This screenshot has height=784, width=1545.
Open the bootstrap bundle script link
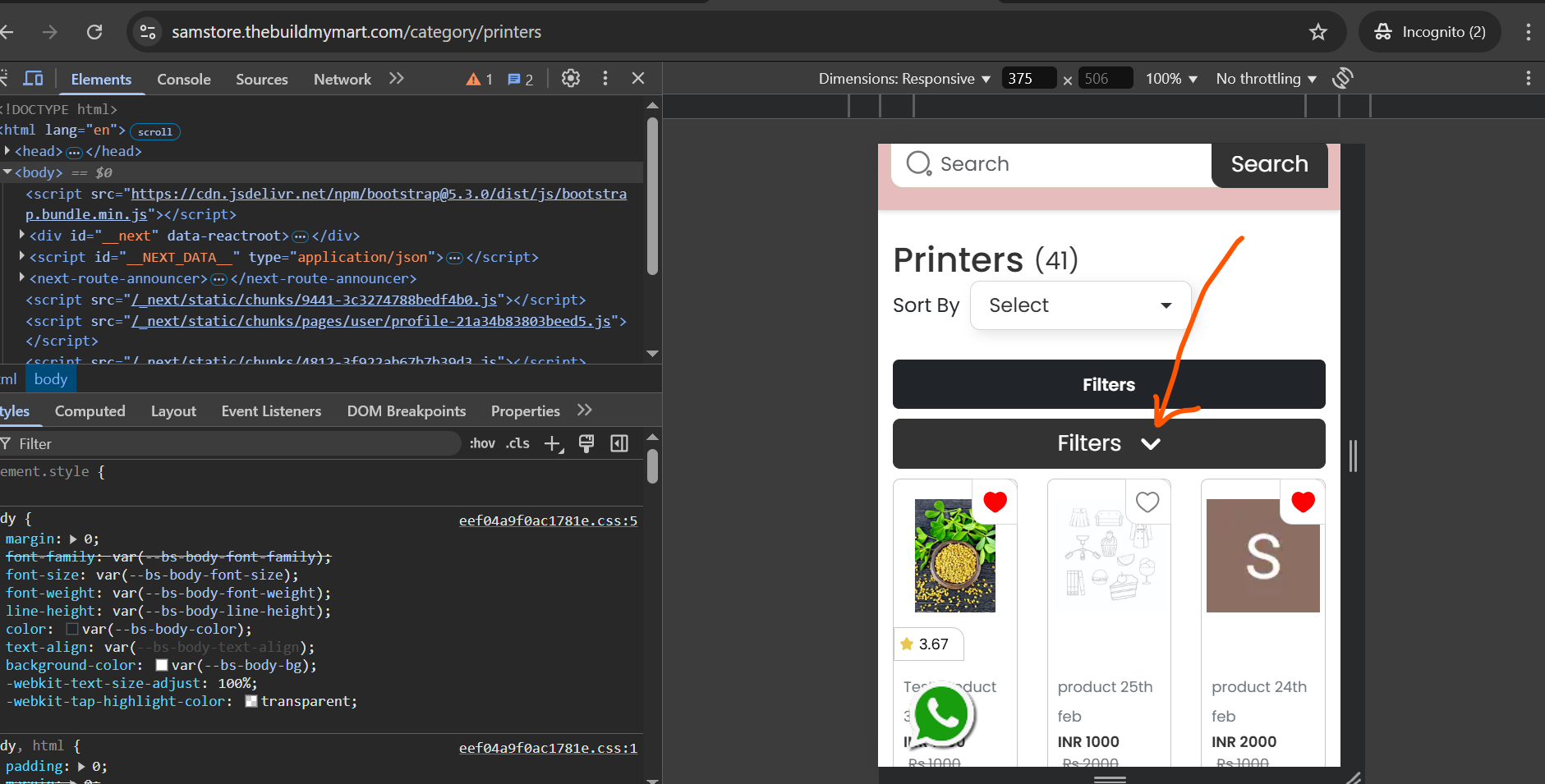(x=326, y=204)
